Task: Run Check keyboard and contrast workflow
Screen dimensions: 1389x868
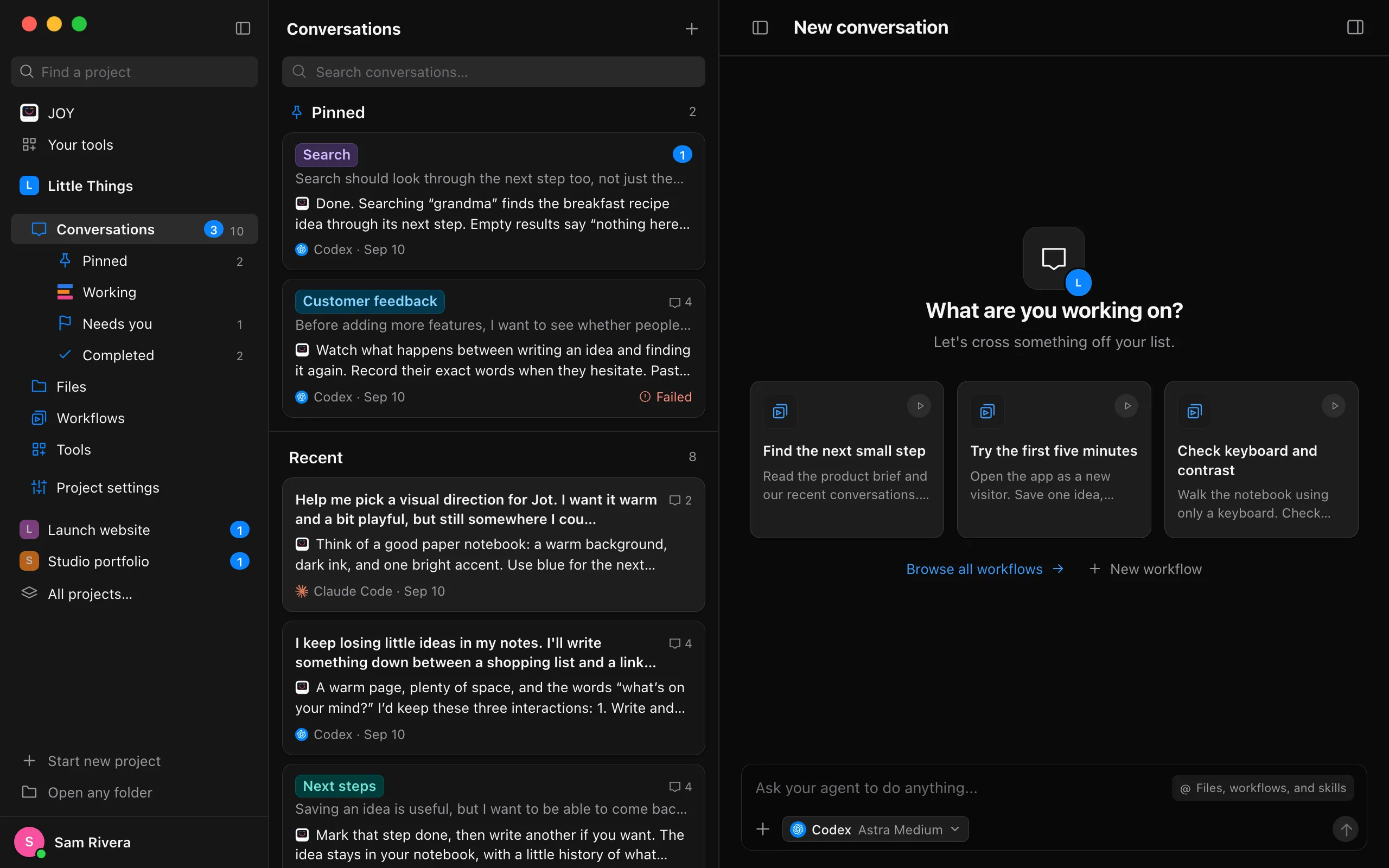Action: (1334, 406)
